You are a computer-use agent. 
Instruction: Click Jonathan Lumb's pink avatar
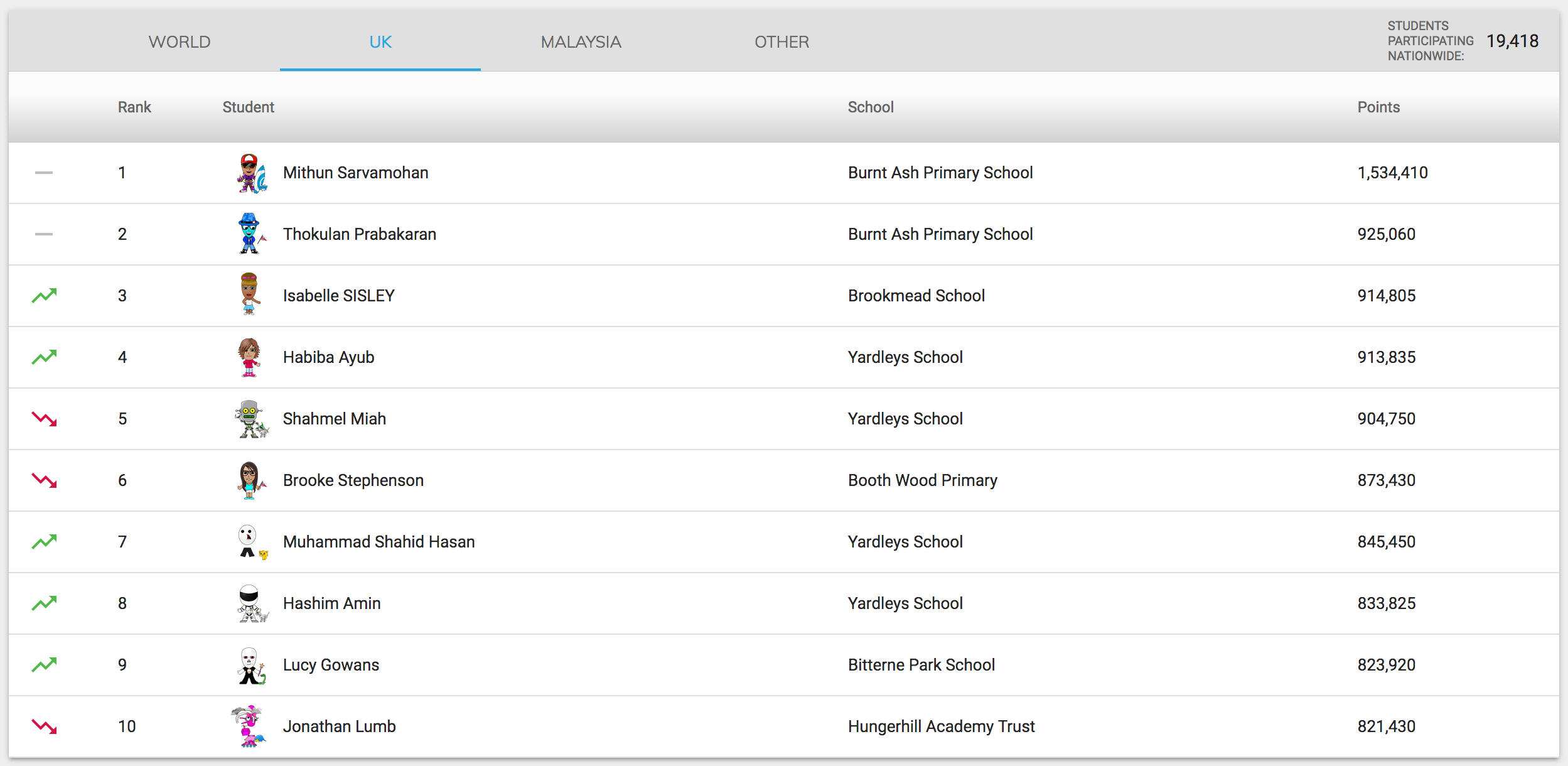pos(249,726)
